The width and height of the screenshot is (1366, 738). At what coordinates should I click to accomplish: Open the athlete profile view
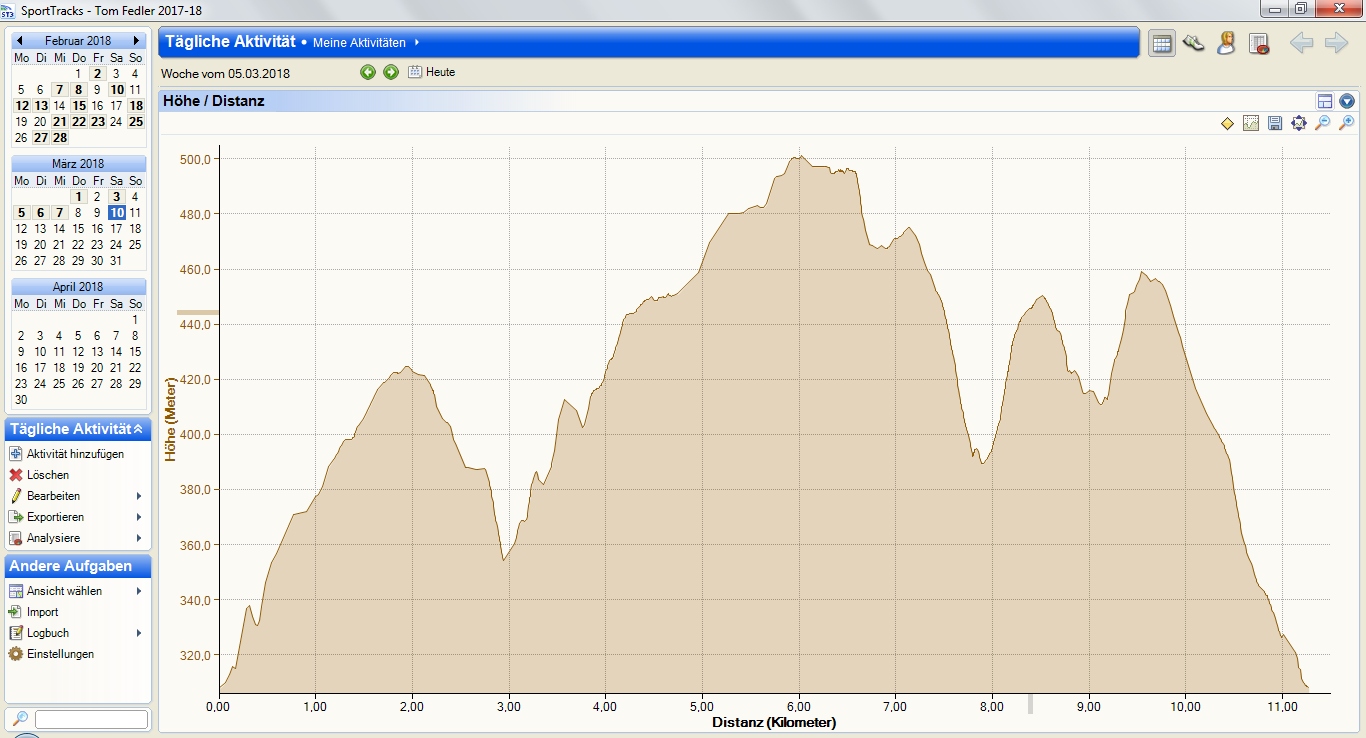1226,43
